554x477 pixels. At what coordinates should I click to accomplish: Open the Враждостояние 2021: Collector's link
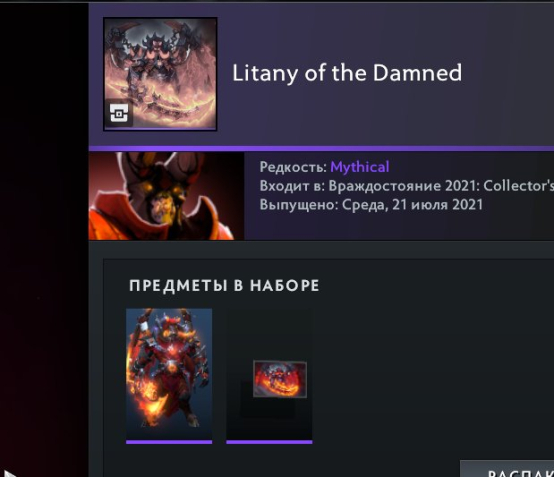coord(441,186)
